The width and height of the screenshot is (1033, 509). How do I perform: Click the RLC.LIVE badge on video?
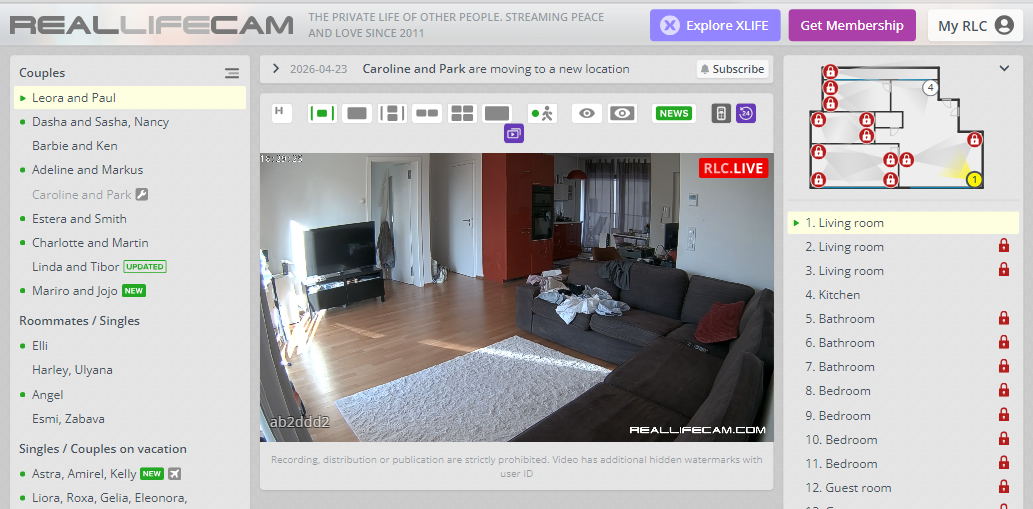733,168
